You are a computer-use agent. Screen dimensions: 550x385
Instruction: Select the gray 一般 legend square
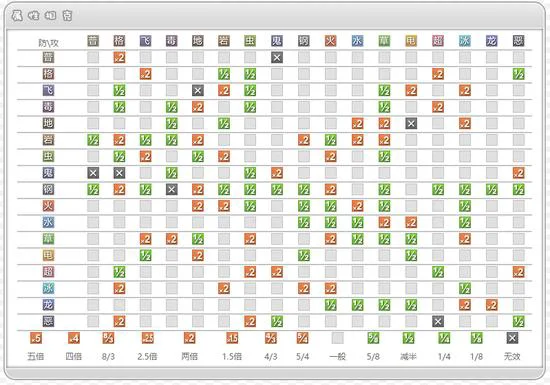tap(337, 338)
